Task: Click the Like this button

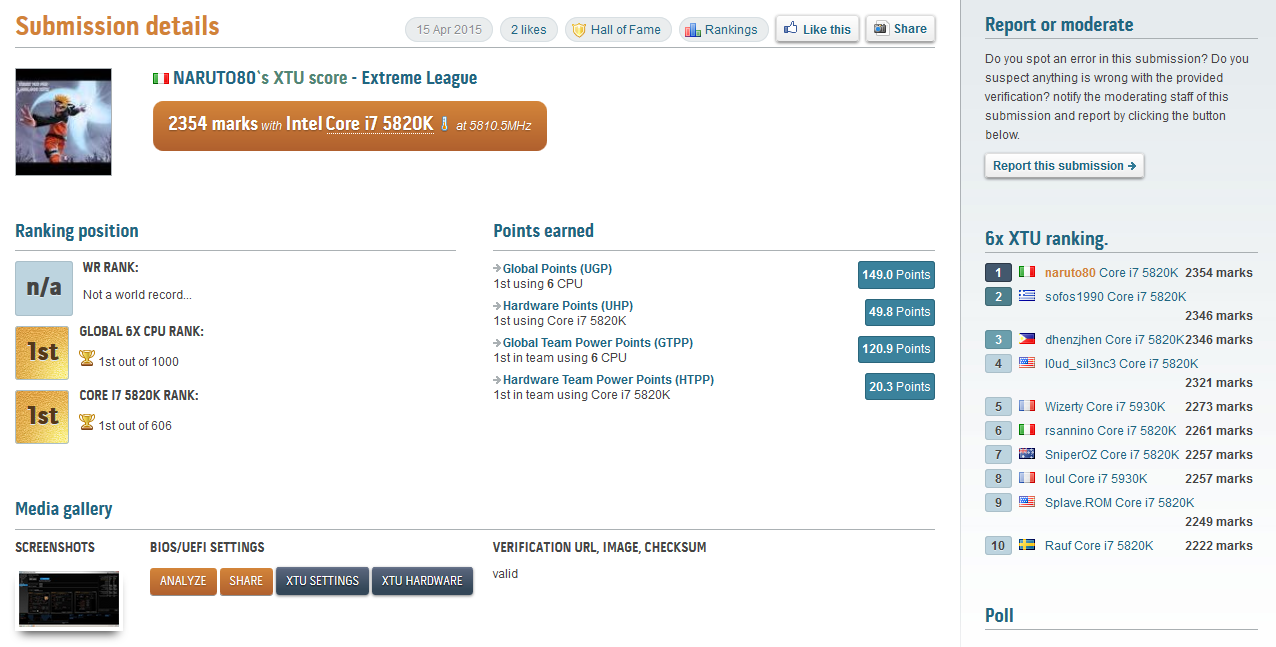Action: (817, 30)
